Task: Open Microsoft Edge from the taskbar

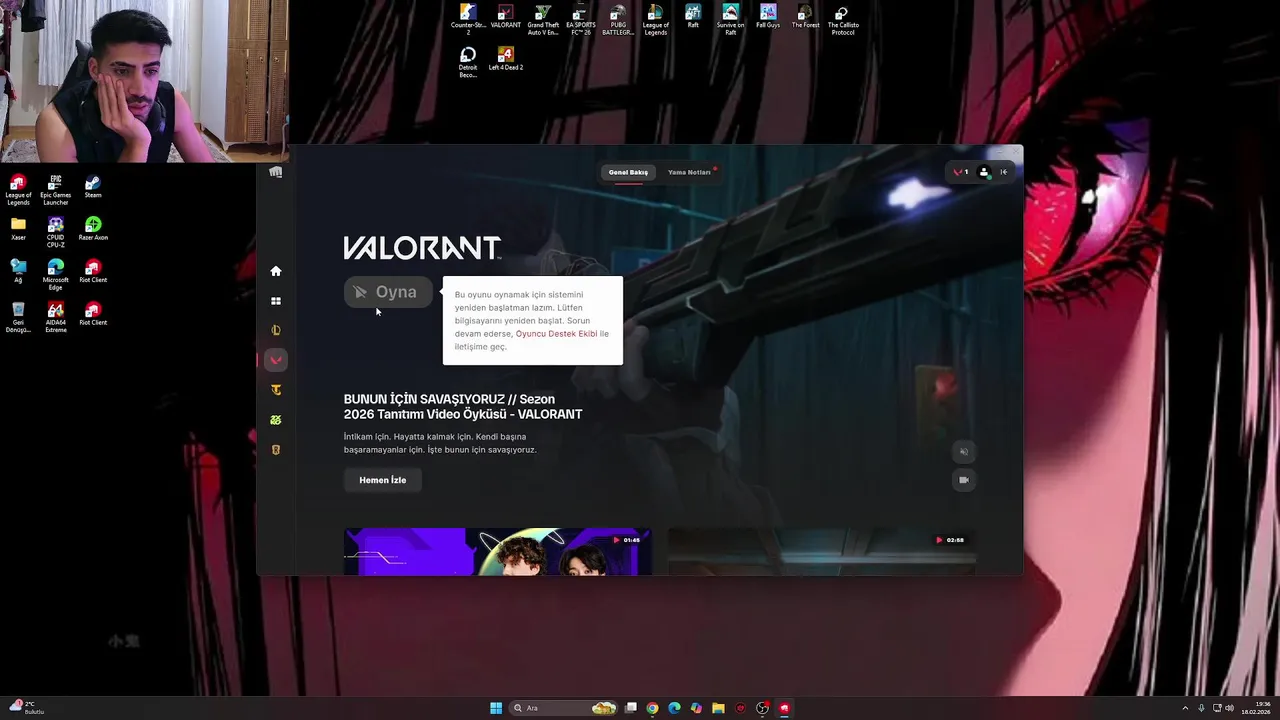Action: (x=675, y=708)
